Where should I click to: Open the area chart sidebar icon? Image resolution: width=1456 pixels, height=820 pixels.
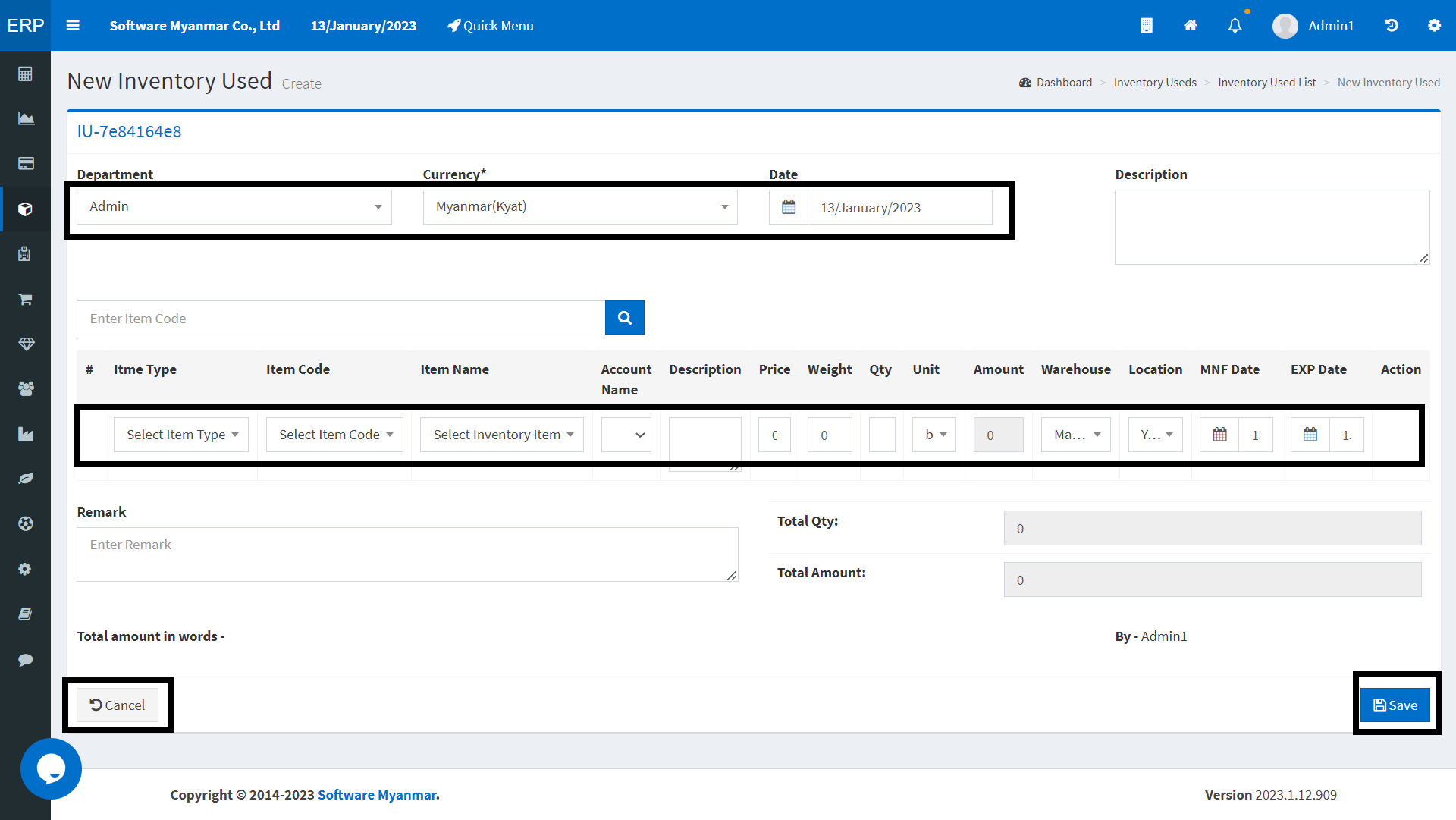point(26,118)
